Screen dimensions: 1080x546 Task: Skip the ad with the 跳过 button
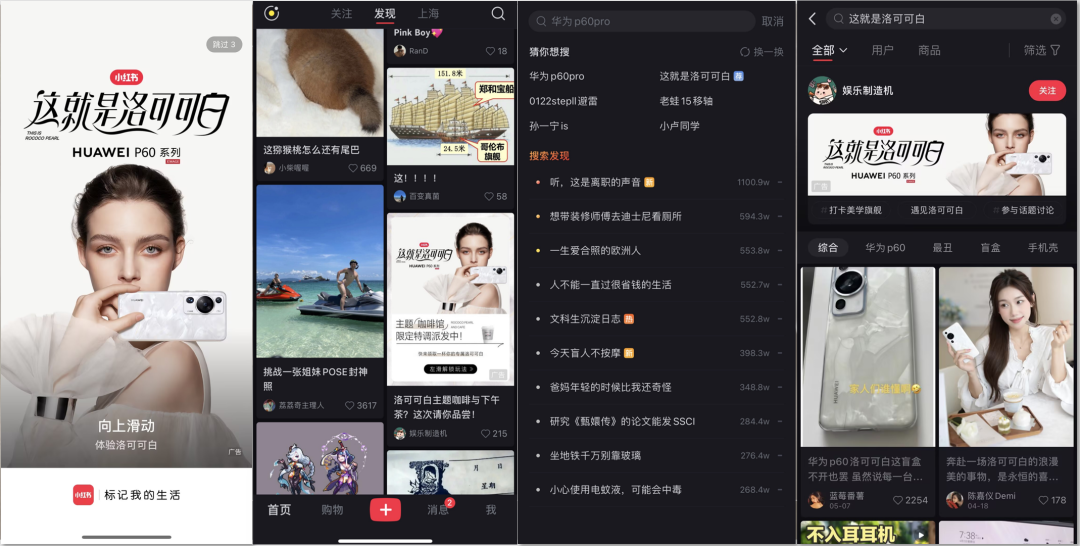click(224, 44)
